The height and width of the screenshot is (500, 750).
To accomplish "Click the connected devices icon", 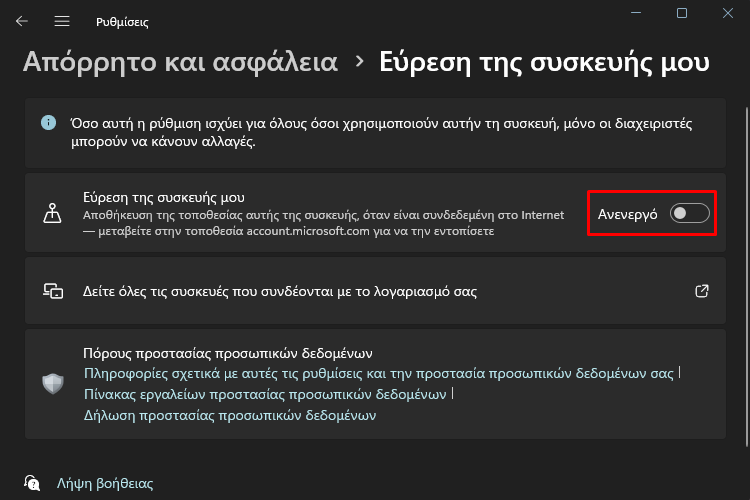I will (53, 291).
